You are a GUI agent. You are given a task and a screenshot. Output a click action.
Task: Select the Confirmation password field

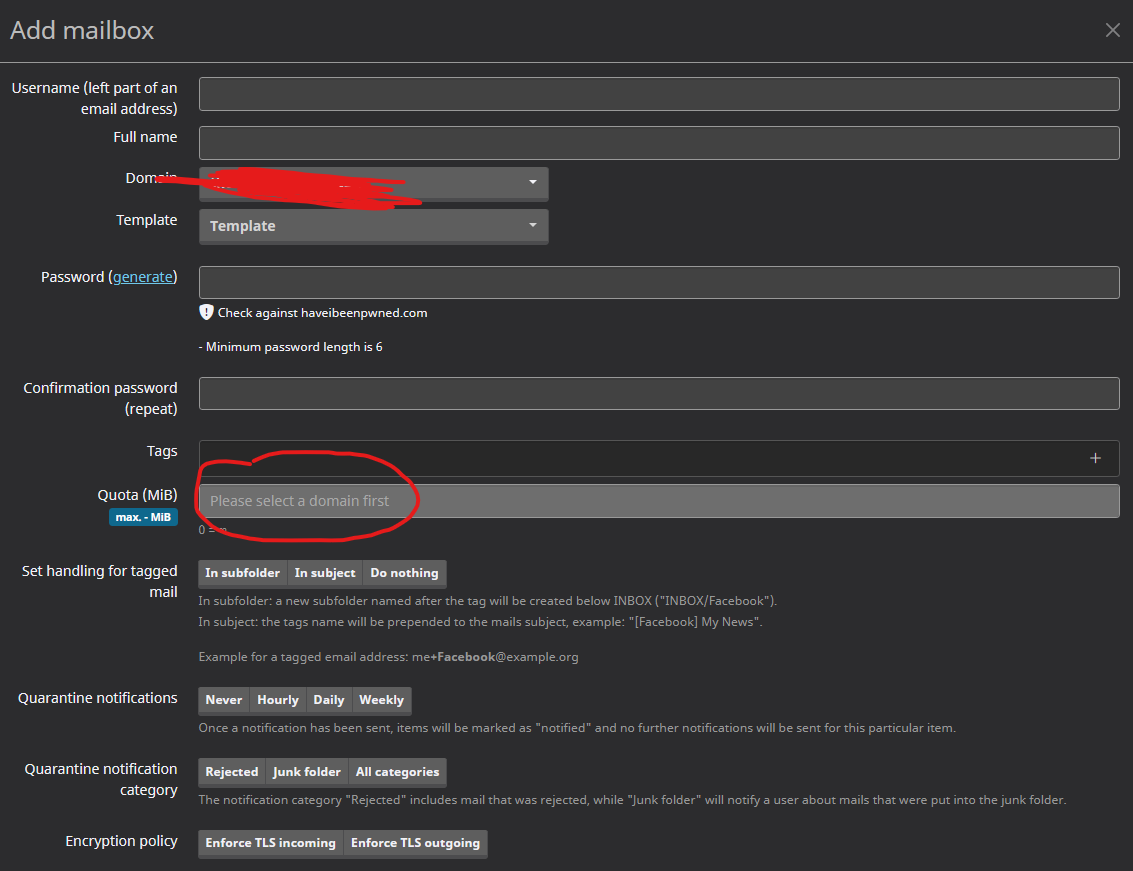pos(658,393)
